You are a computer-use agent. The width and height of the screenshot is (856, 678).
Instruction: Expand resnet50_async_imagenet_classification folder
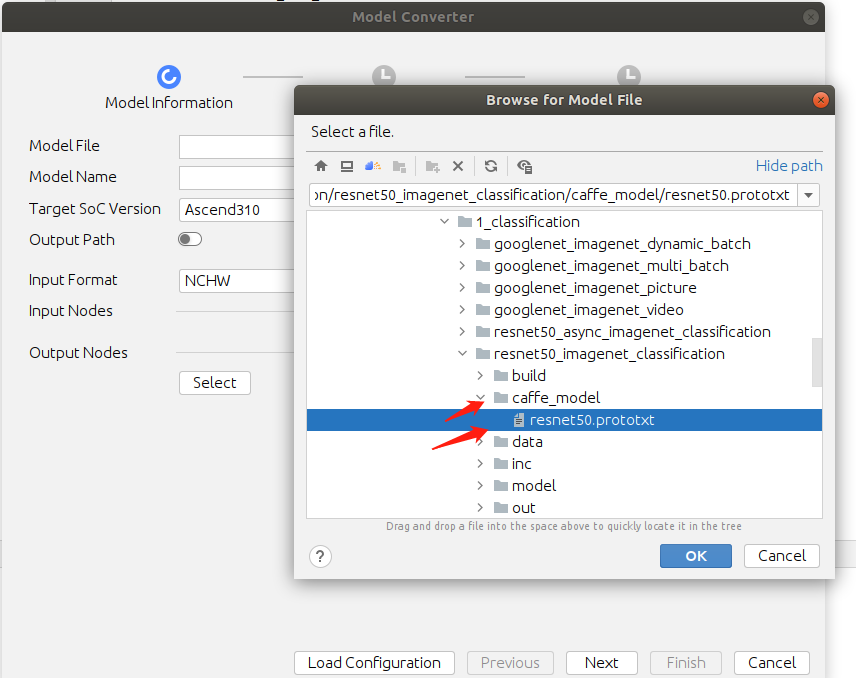point(462,332)
